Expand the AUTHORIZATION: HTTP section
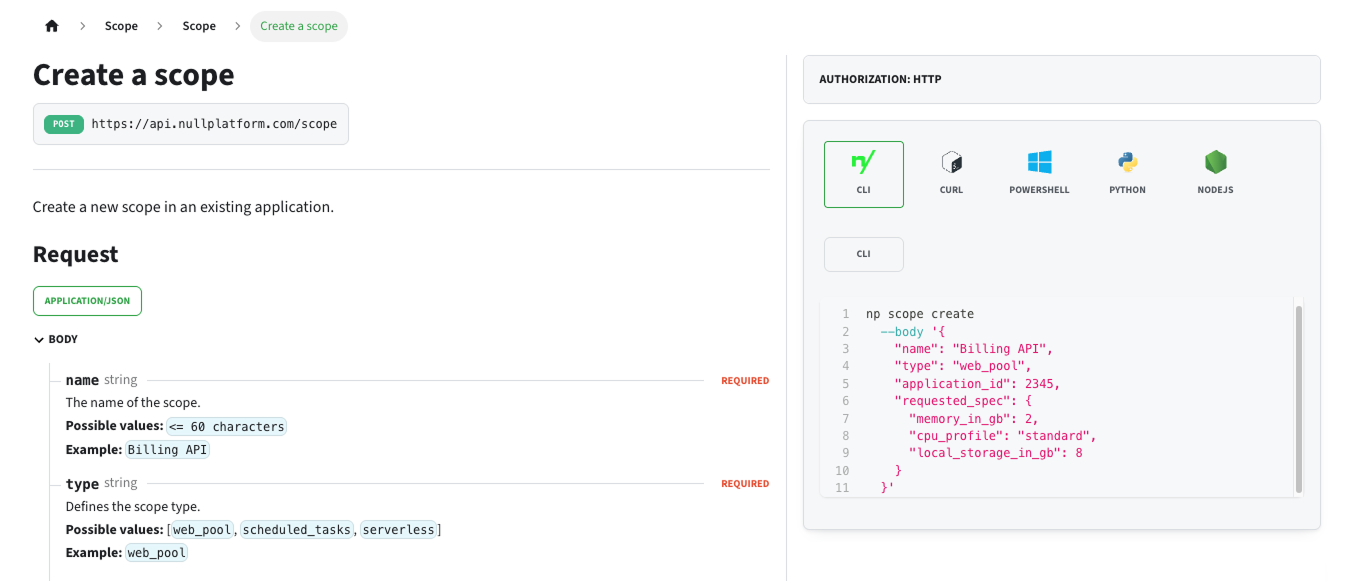The width and height of the screenshot is (1346, 582). click(x=1062, y=79)
